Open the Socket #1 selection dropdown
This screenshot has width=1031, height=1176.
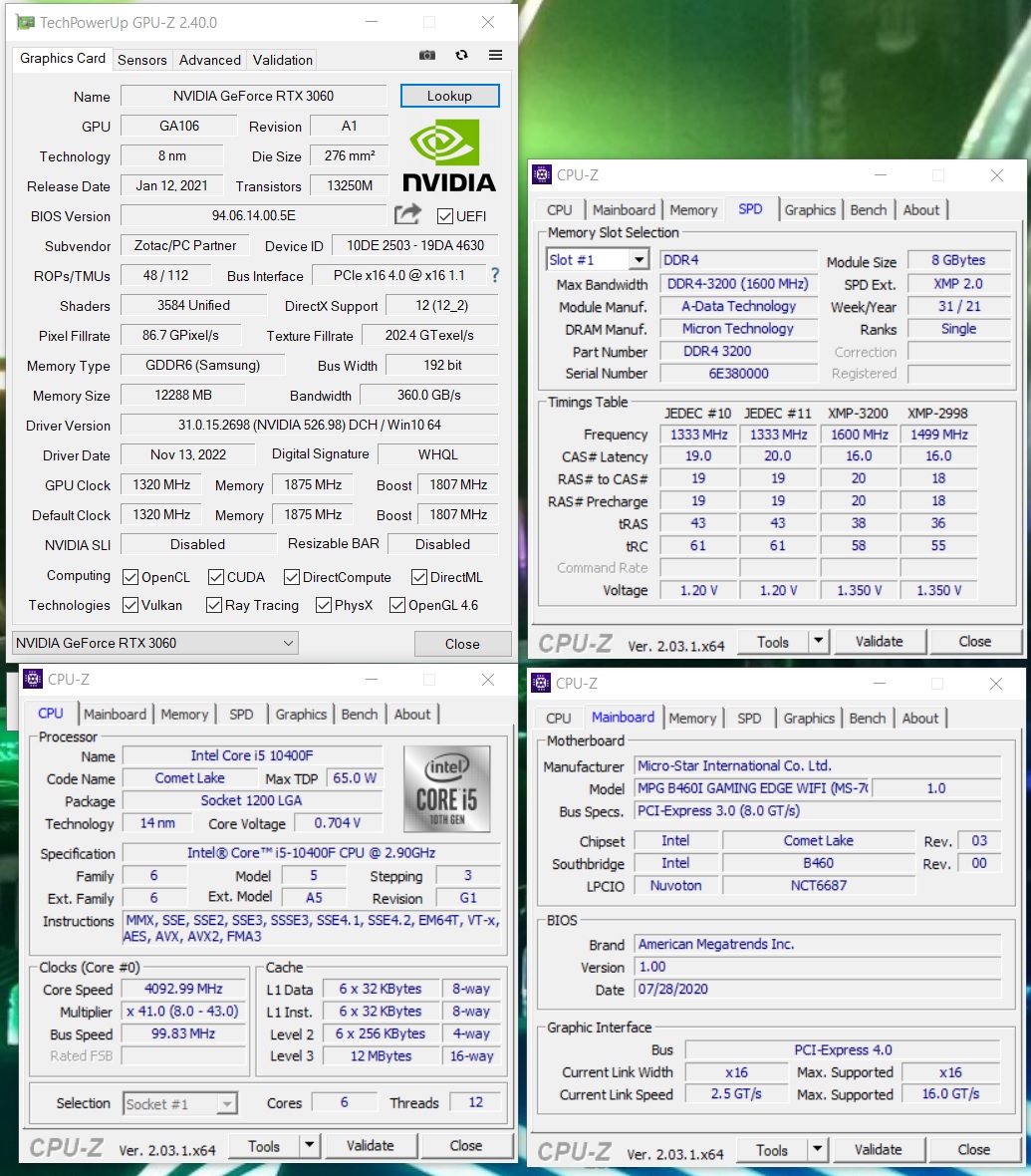(x=180, y=1103)
